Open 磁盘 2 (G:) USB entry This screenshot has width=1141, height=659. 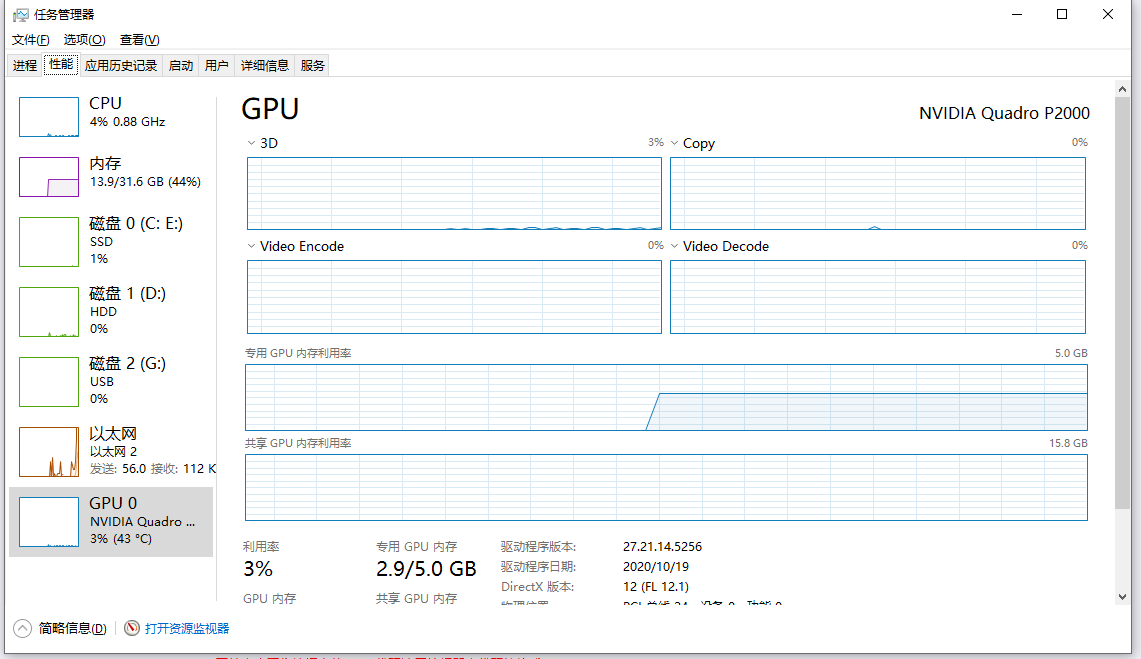tap(111, 380)
